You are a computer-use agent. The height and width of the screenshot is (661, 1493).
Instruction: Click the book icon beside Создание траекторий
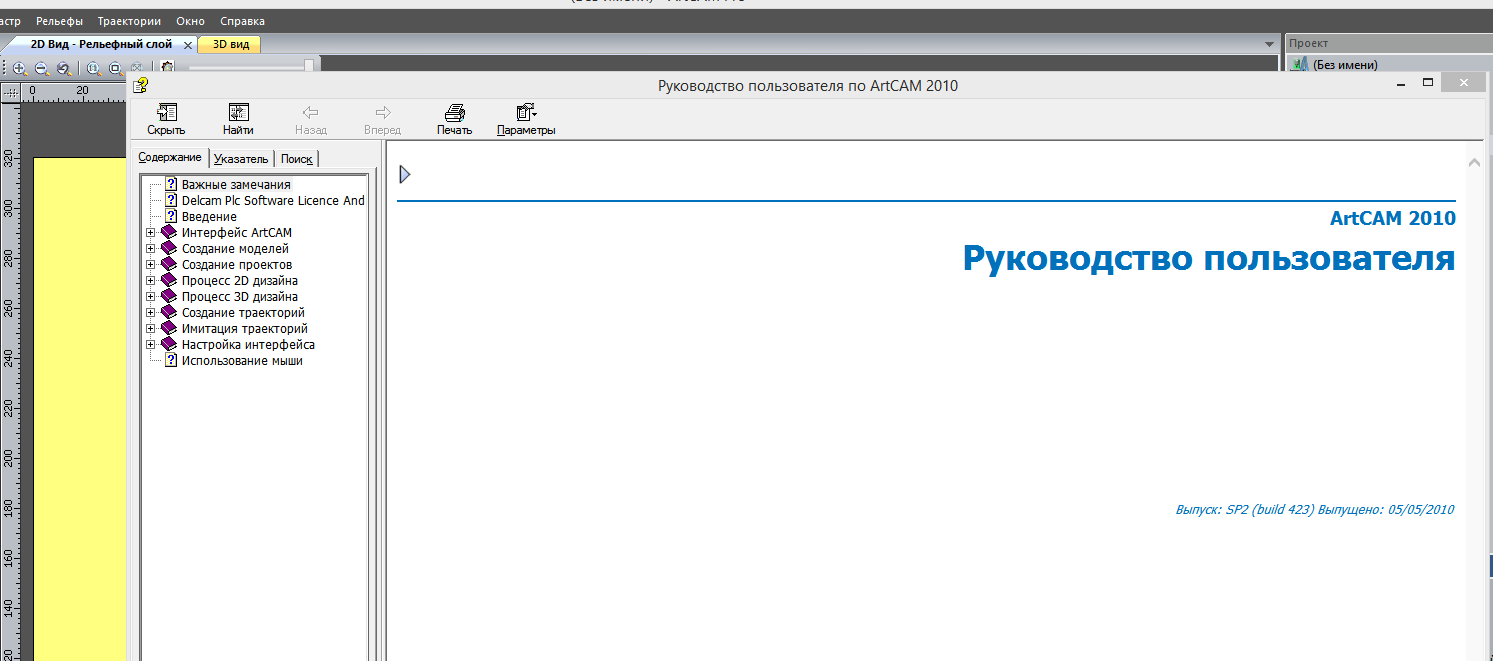pos(169,312)
